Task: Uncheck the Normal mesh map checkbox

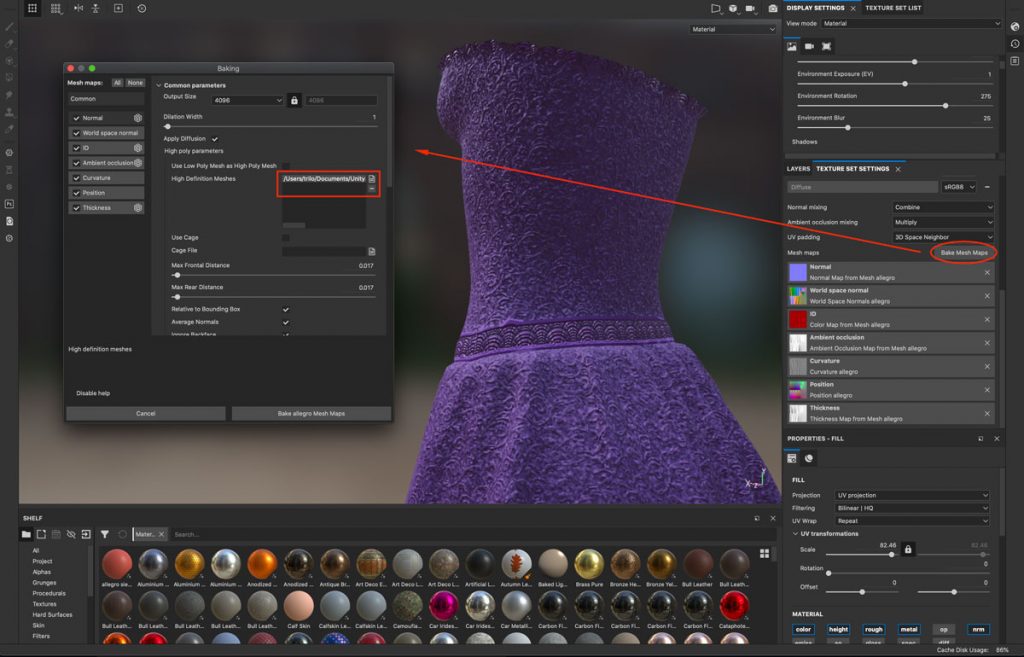Action: [x=76, y=118]
